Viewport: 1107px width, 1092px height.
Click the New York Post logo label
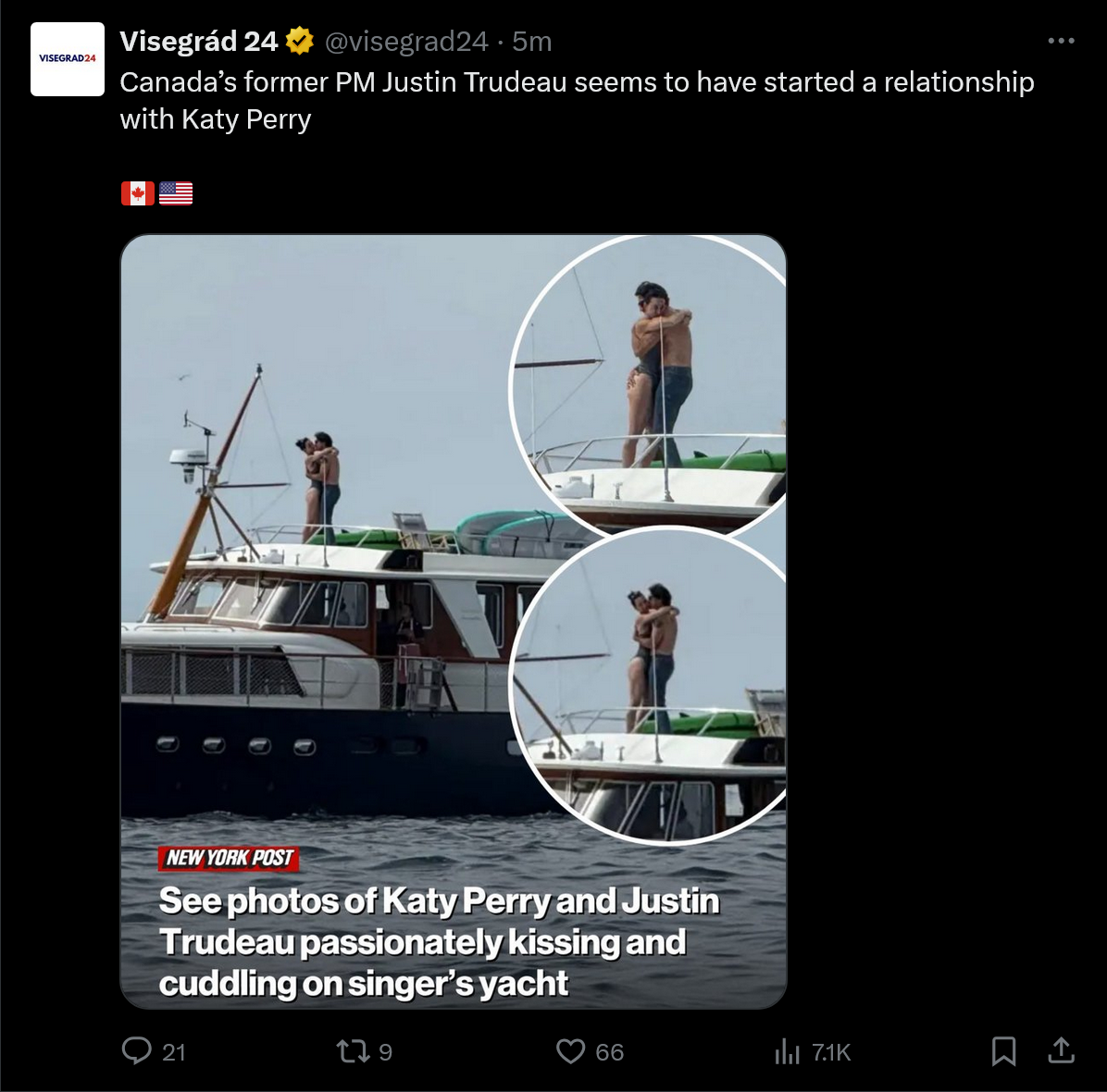pos(229,858)
